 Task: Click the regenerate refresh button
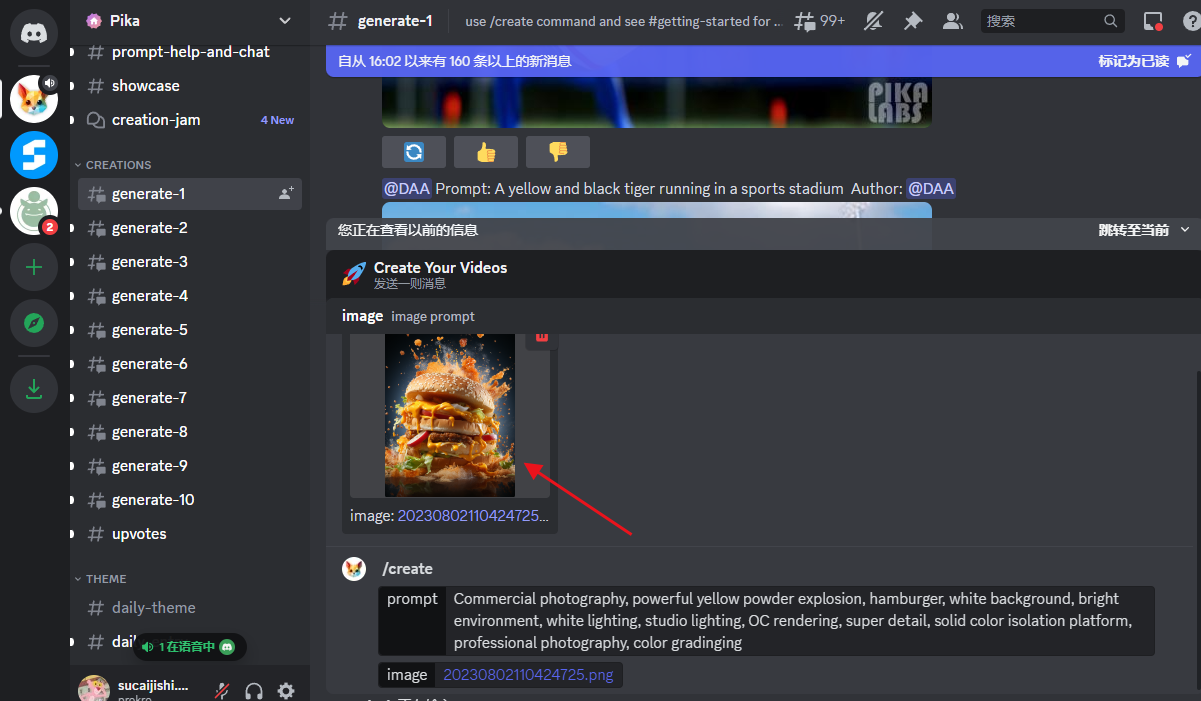[414, 152]
